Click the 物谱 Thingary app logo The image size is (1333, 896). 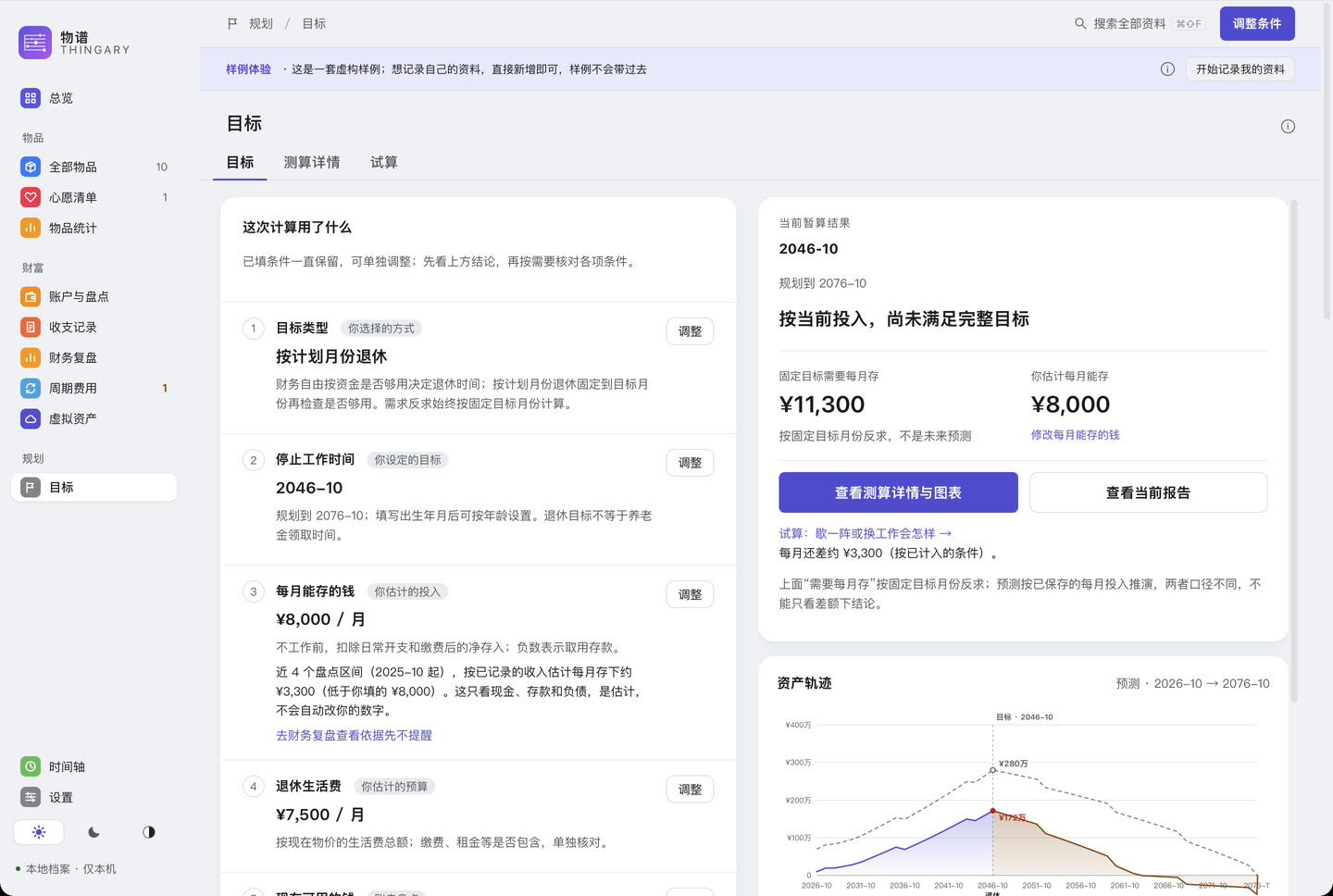pyautogui.click(x=35, y=43)
